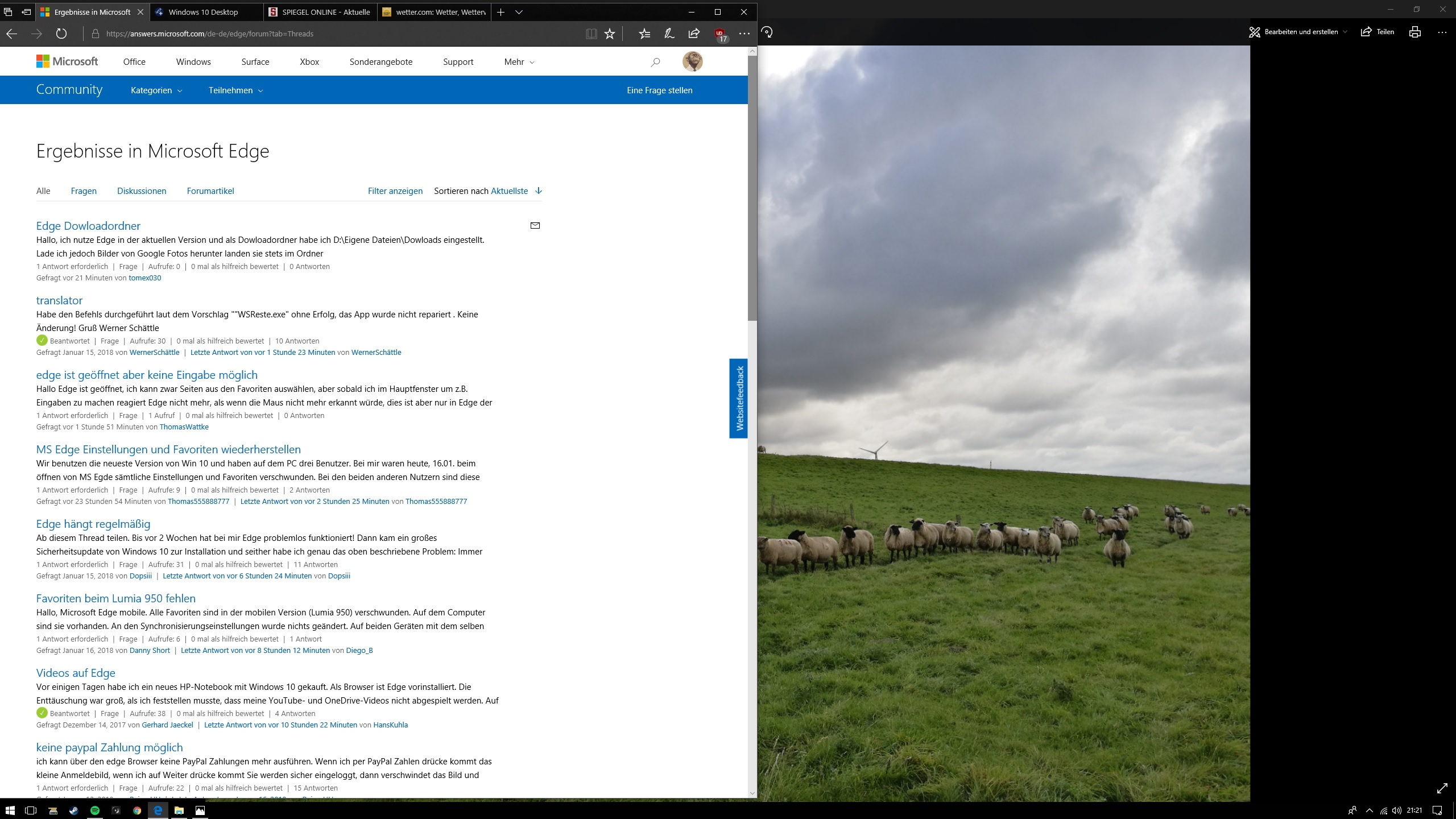Image resolution: width=1456 pixels, height=819 pixels.
Task: Click the share icon in Edge toolbar
Action: click(x=695, y=33)
